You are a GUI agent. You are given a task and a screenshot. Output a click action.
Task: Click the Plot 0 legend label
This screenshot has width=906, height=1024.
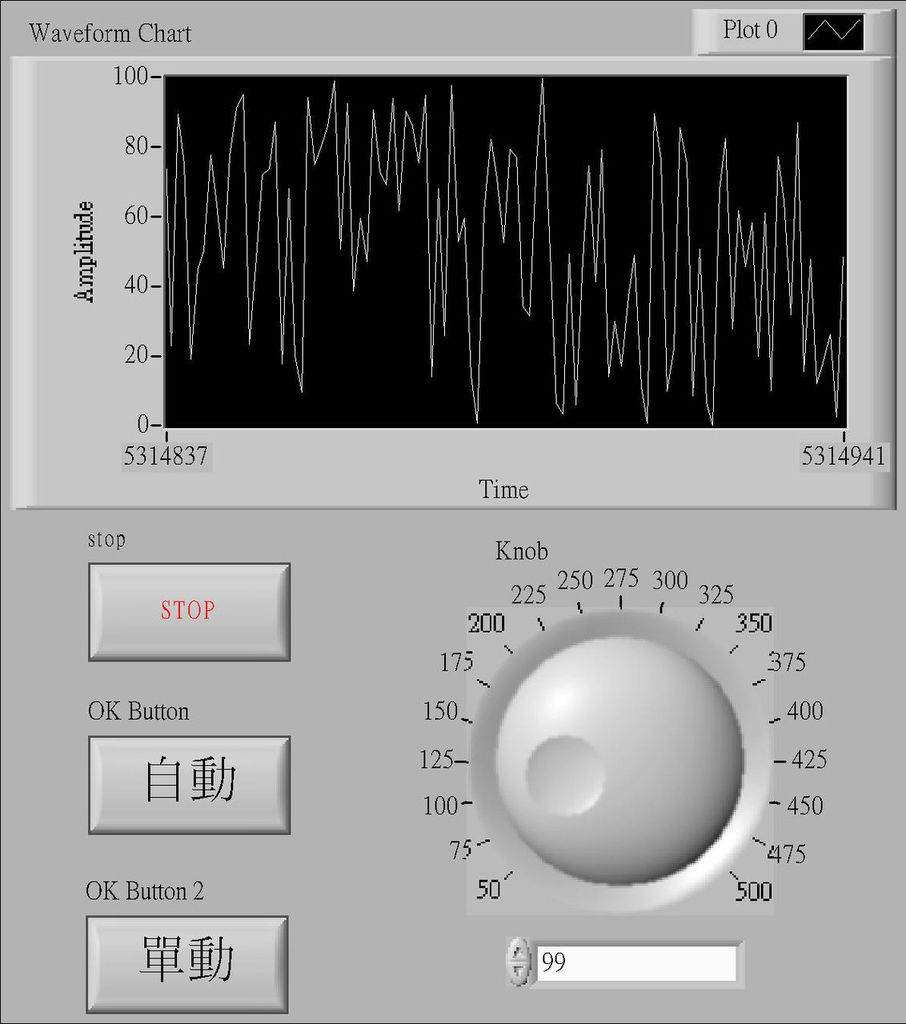(x=750, y=30)
